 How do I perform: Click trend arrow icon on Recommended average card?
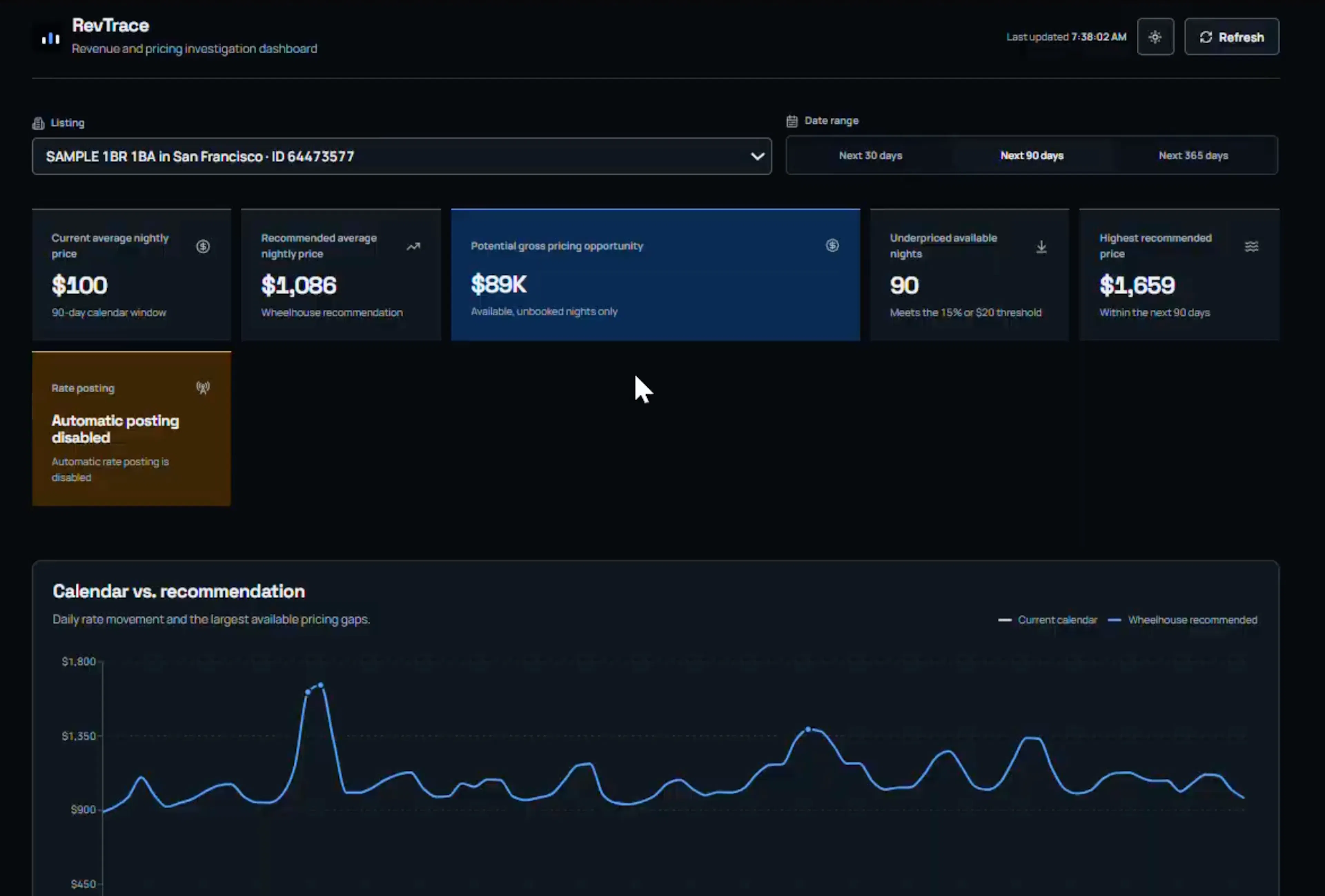[413, 246]
